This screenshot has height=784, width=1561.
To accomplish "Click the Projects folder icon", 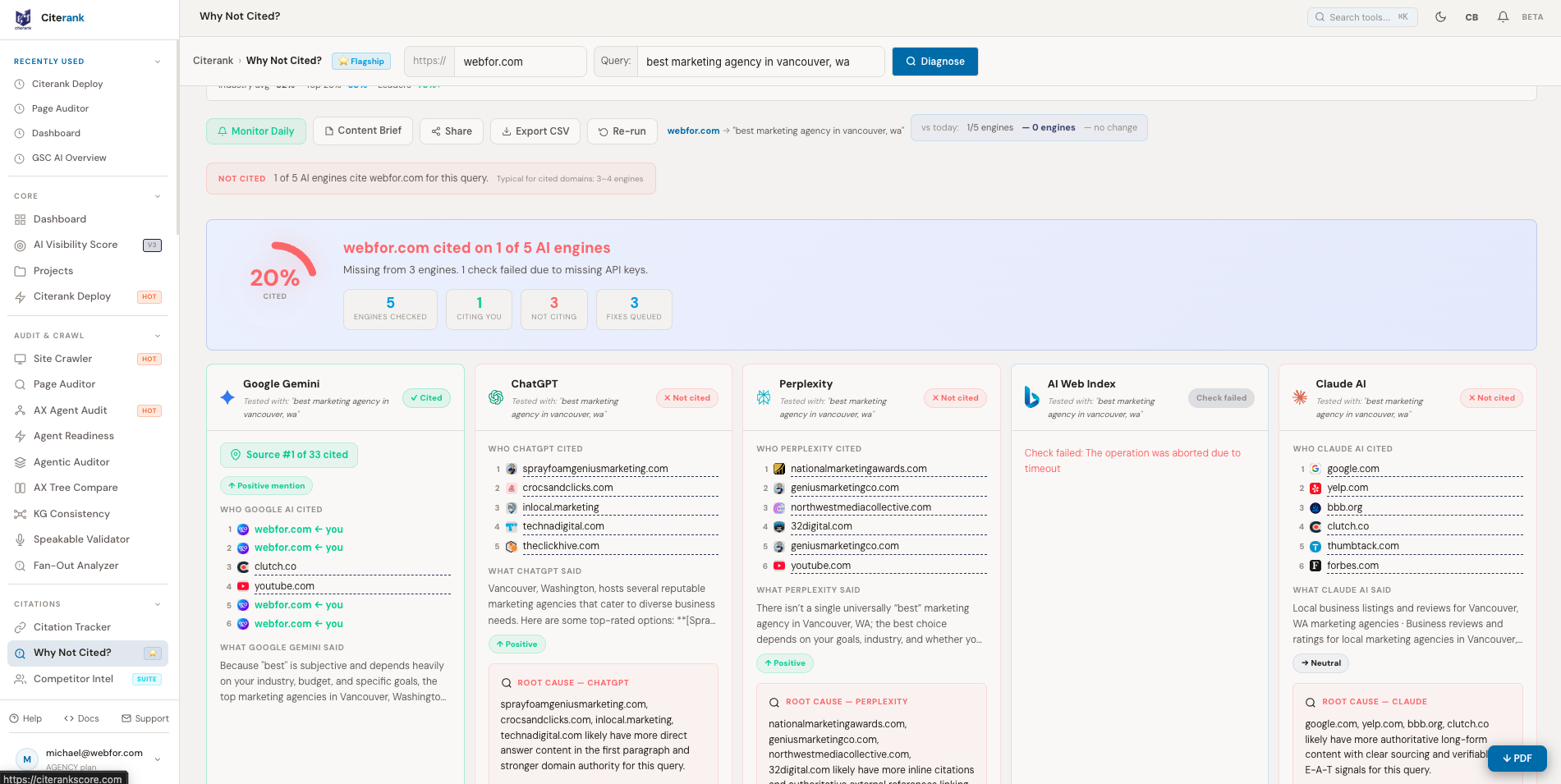I will 21,271.
